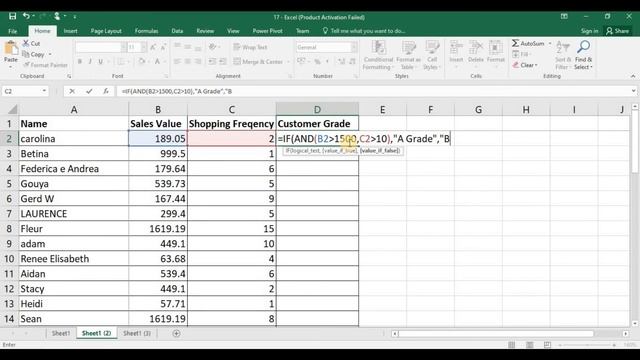Open Clipboard dialog launcher
640x360 pixels.
point(69,76)
